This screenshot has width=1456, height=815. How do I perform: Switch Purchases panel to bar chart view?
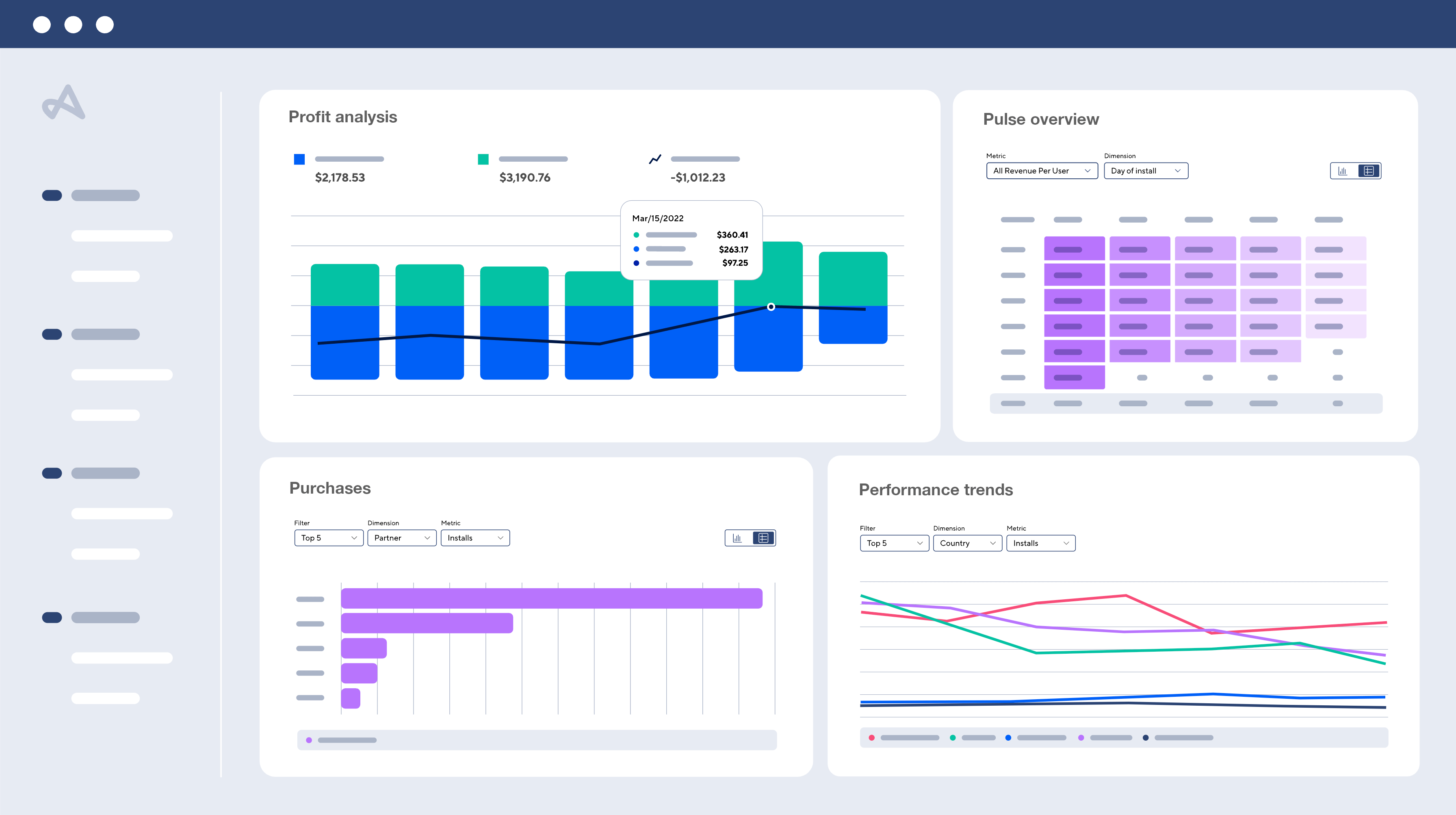pos(737,538)
